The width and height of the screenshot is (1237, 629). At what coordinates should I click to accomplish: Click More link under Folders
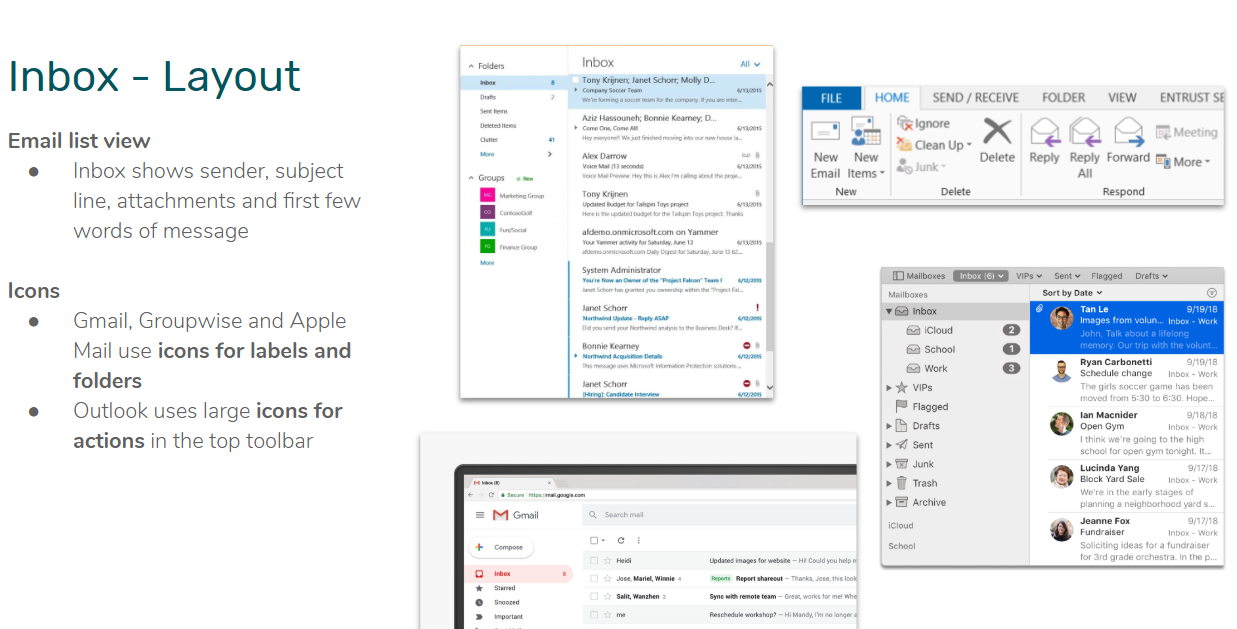(x=487, y=154)
